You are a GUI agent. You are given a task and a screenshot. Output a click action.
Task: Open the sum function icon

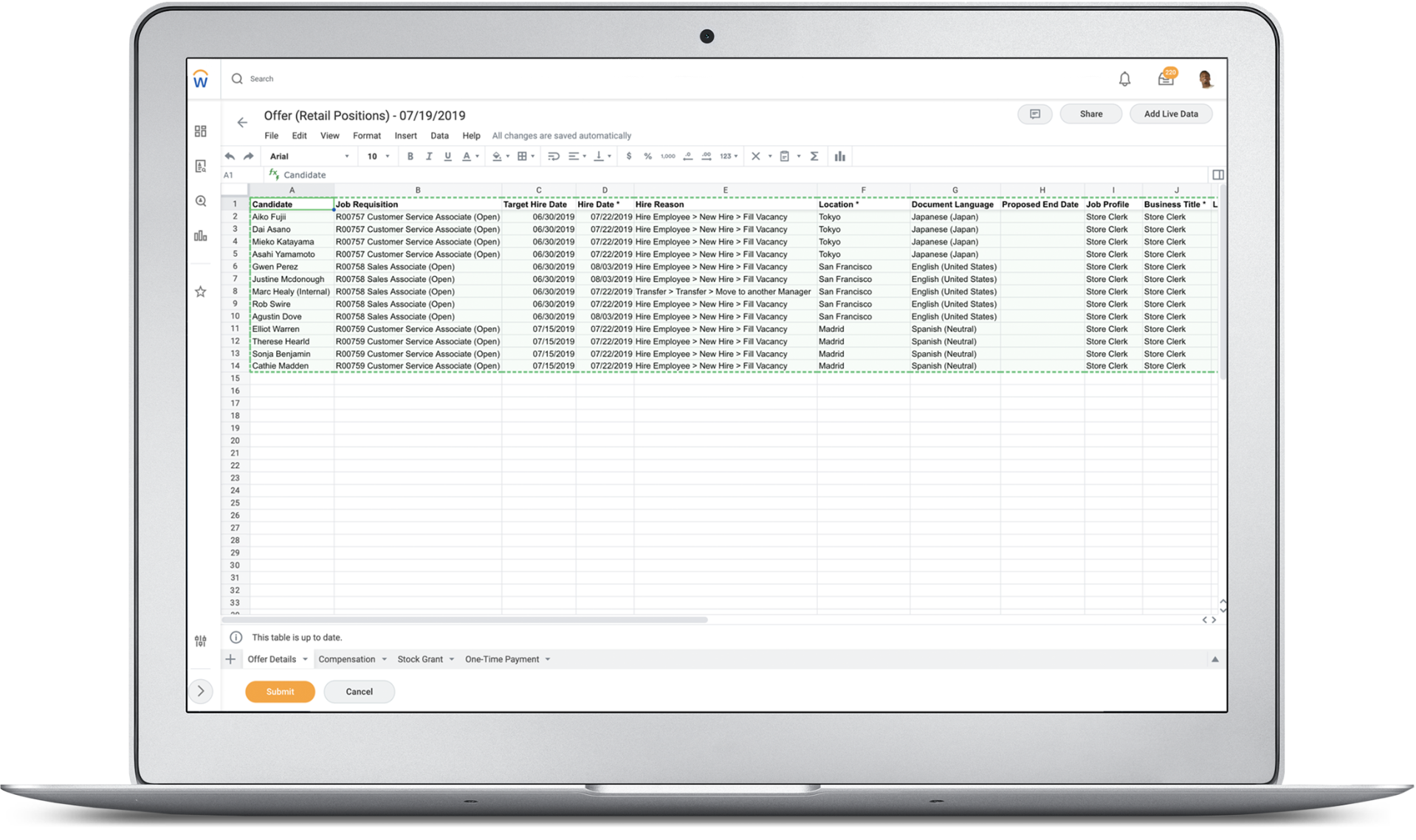coord(814,156)
